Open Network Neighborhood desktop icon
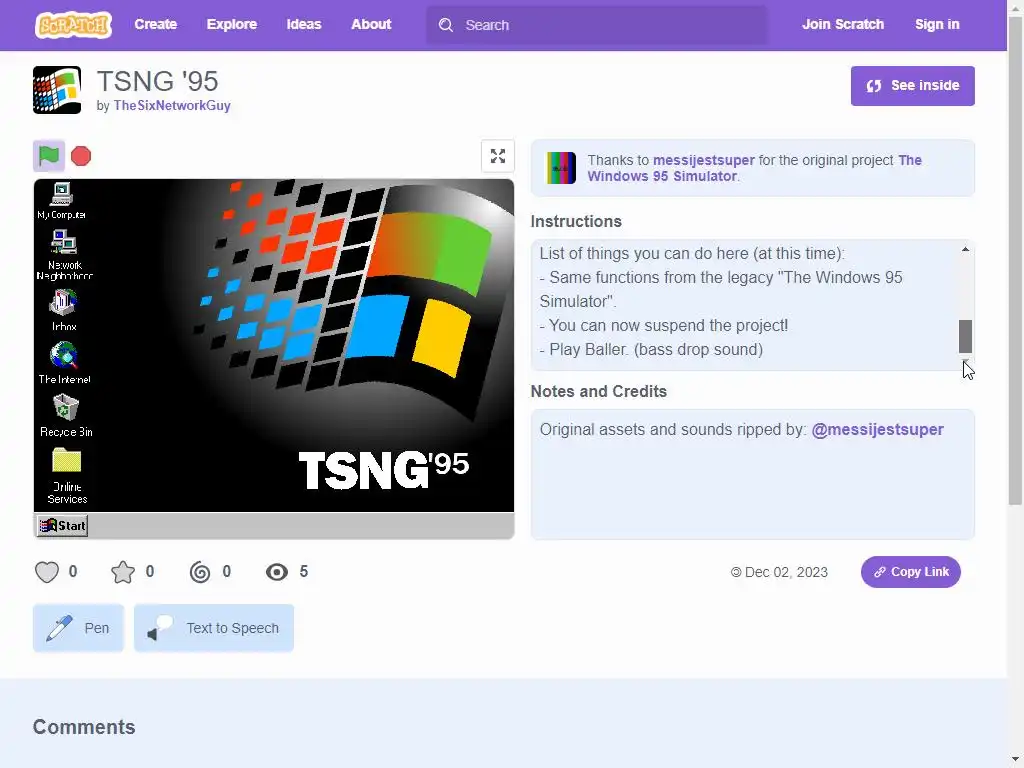Viewport: 1024px width, 768px height. click(x=64, y=255)
